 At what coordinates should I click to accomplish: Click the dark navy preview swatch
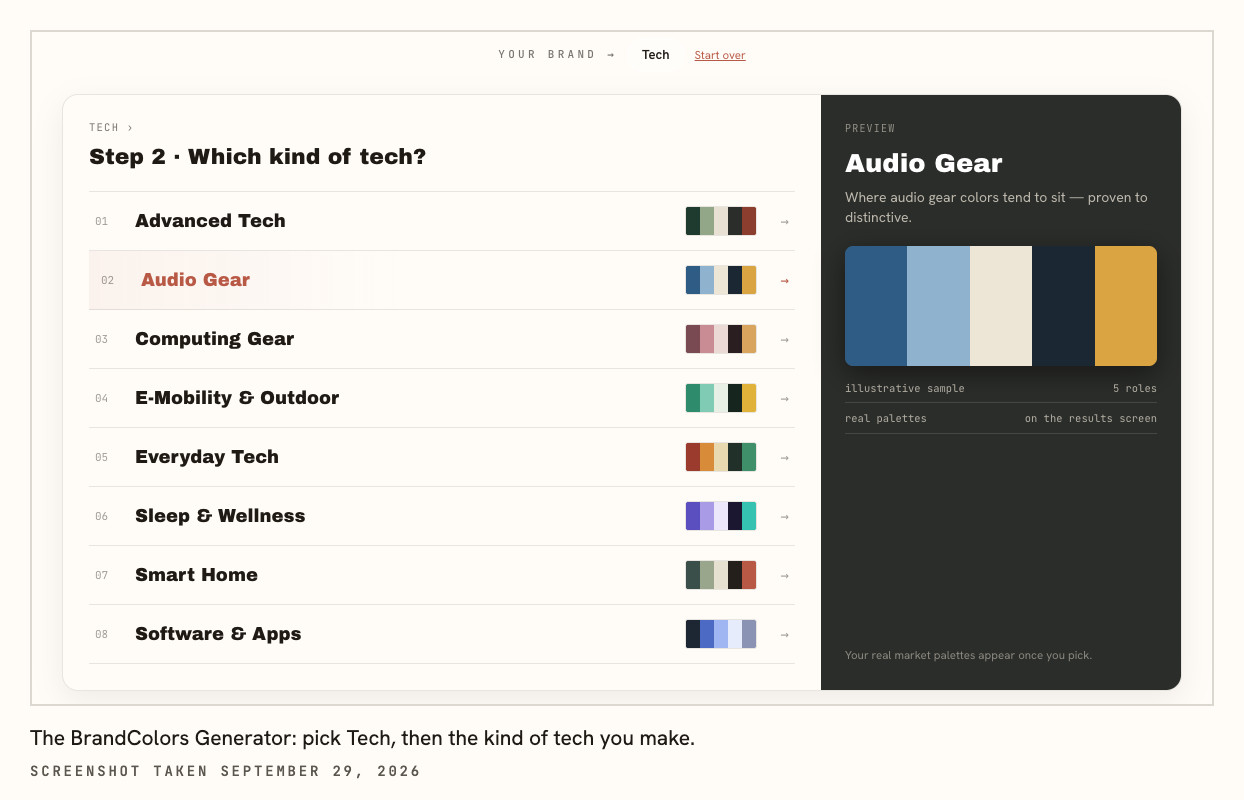(x=1063, y=306)
